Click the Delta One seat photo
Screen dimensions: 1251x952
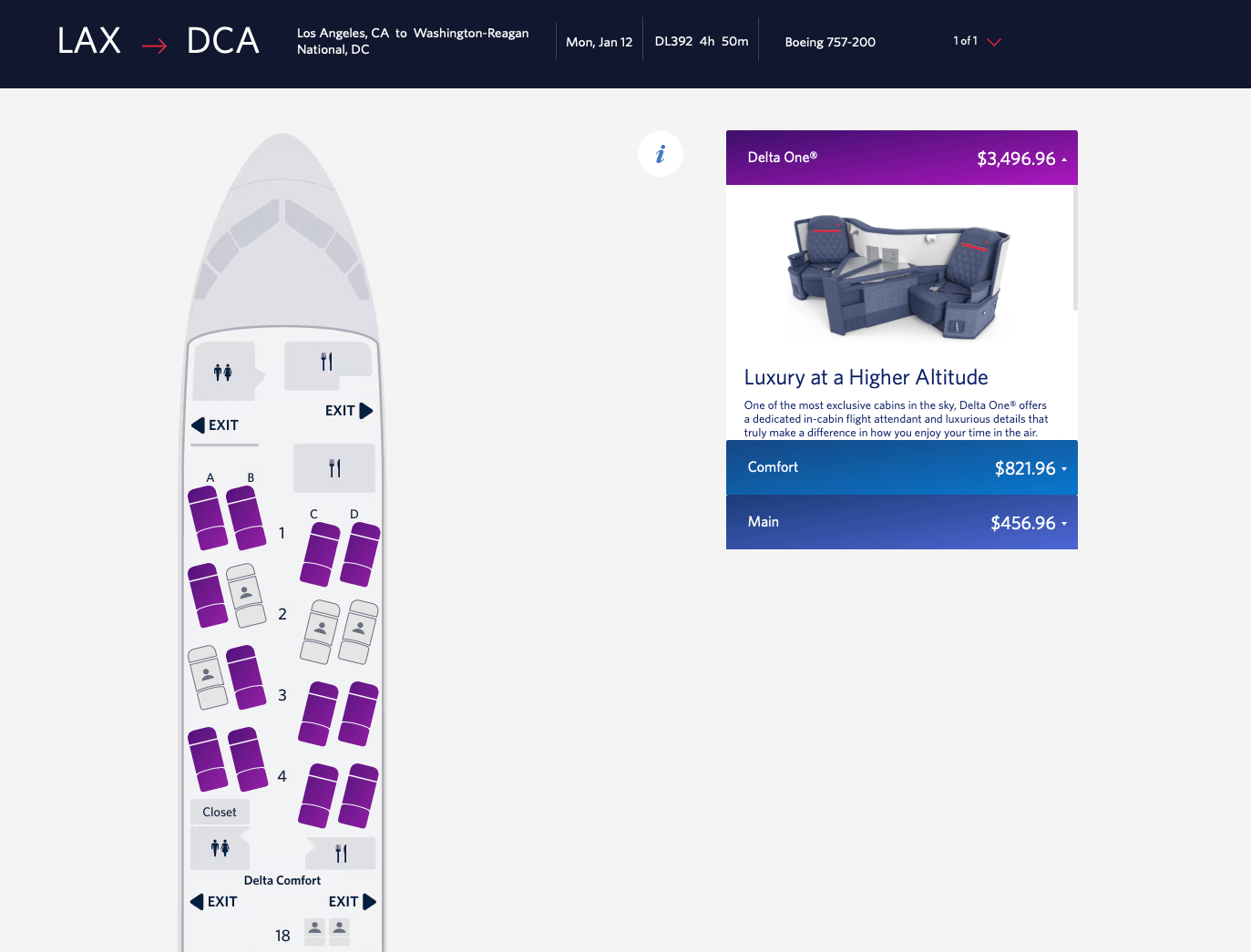899,277
